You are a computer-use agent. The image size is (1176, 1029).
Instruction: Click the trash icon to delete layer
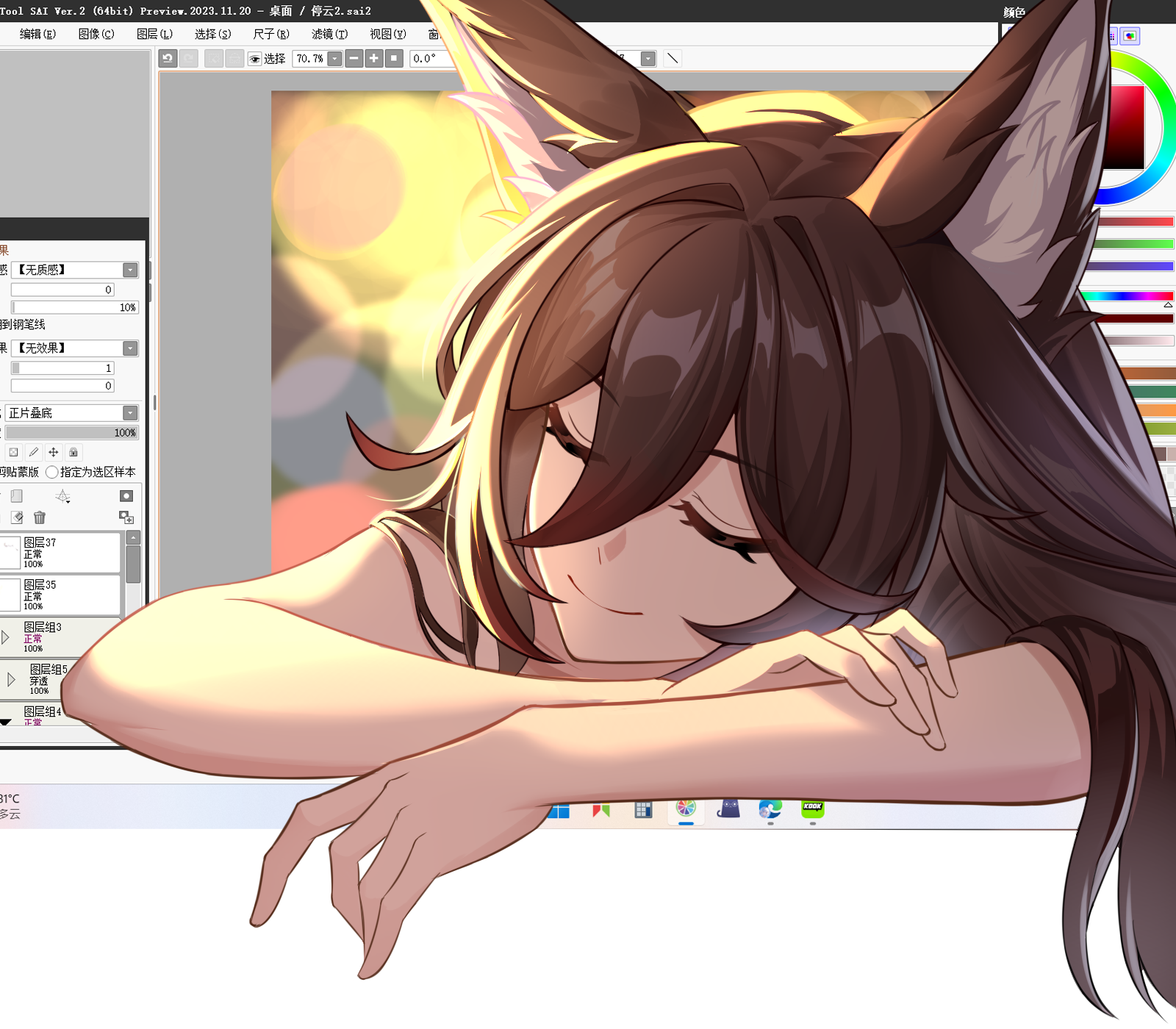40,518
